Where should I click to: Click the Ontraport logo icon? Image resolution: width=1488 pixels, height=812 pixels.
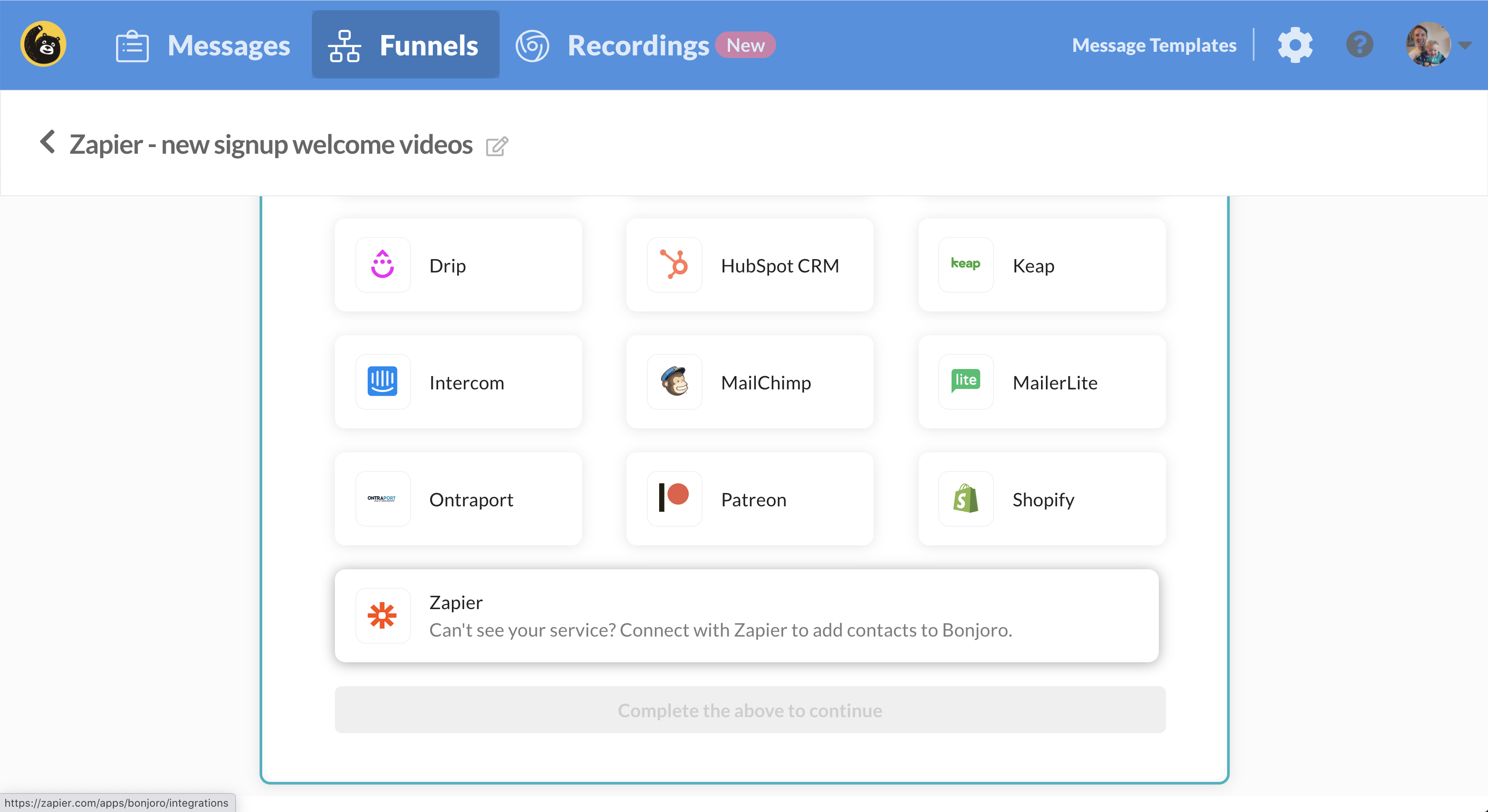tap(382, 498)
